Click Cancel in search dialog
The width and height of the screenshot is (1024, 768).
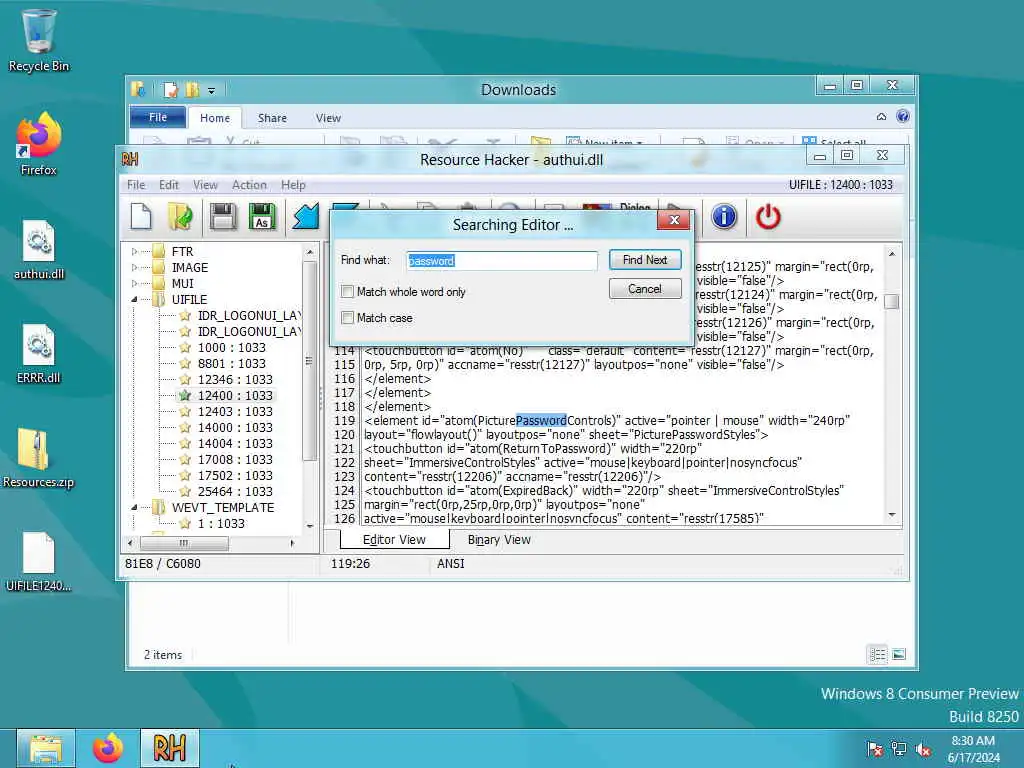tap(645, 289)
